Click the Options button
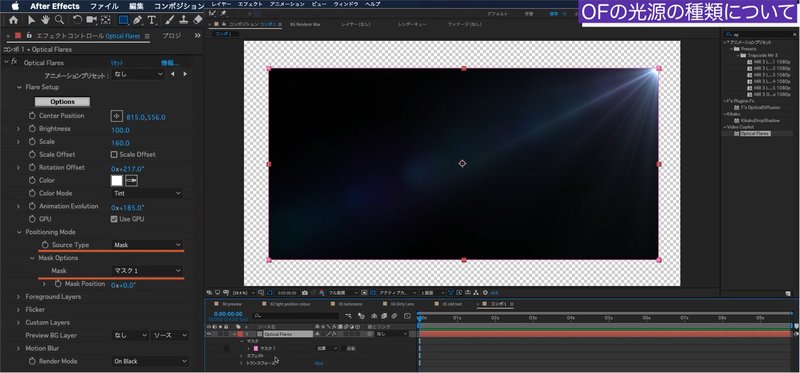800x373 pixels. (x=62, y=102)
